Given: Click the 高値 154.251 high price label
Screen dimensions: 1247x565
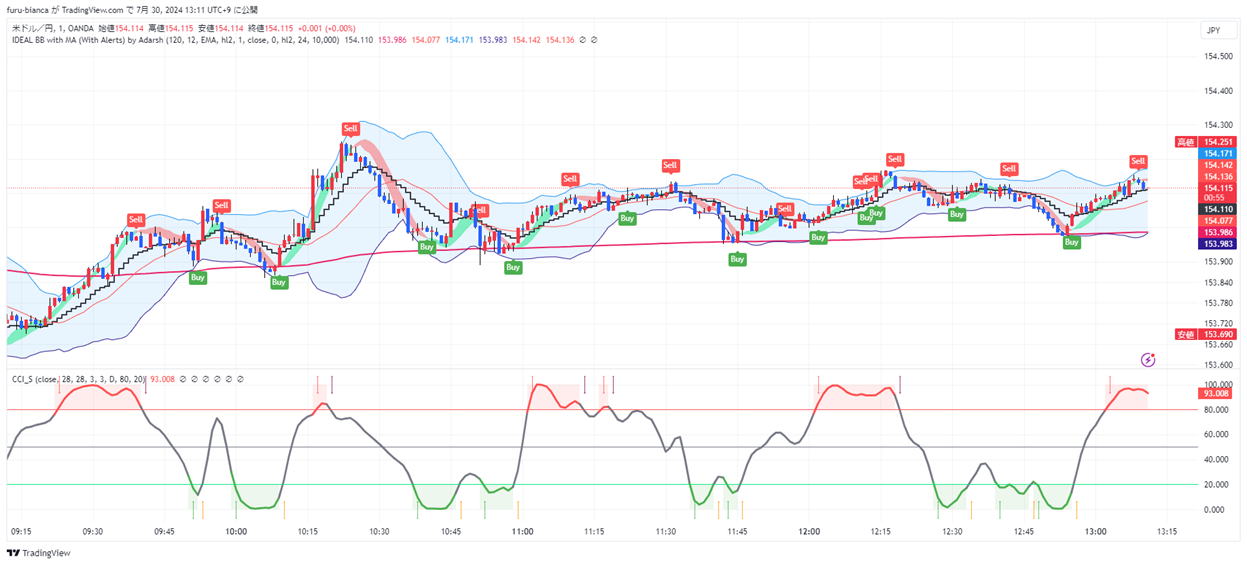Looking at the screenshot, I should pos(1208,142).
